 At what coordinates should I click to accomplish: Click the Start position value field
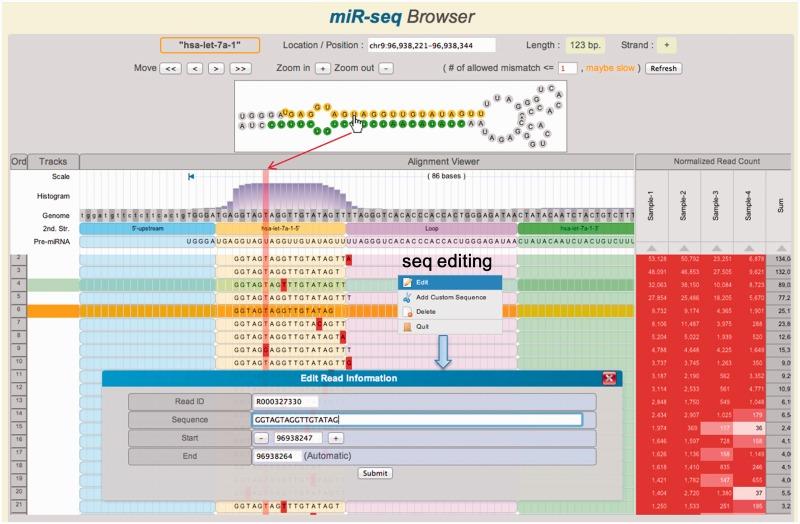(x=298, y=438)
